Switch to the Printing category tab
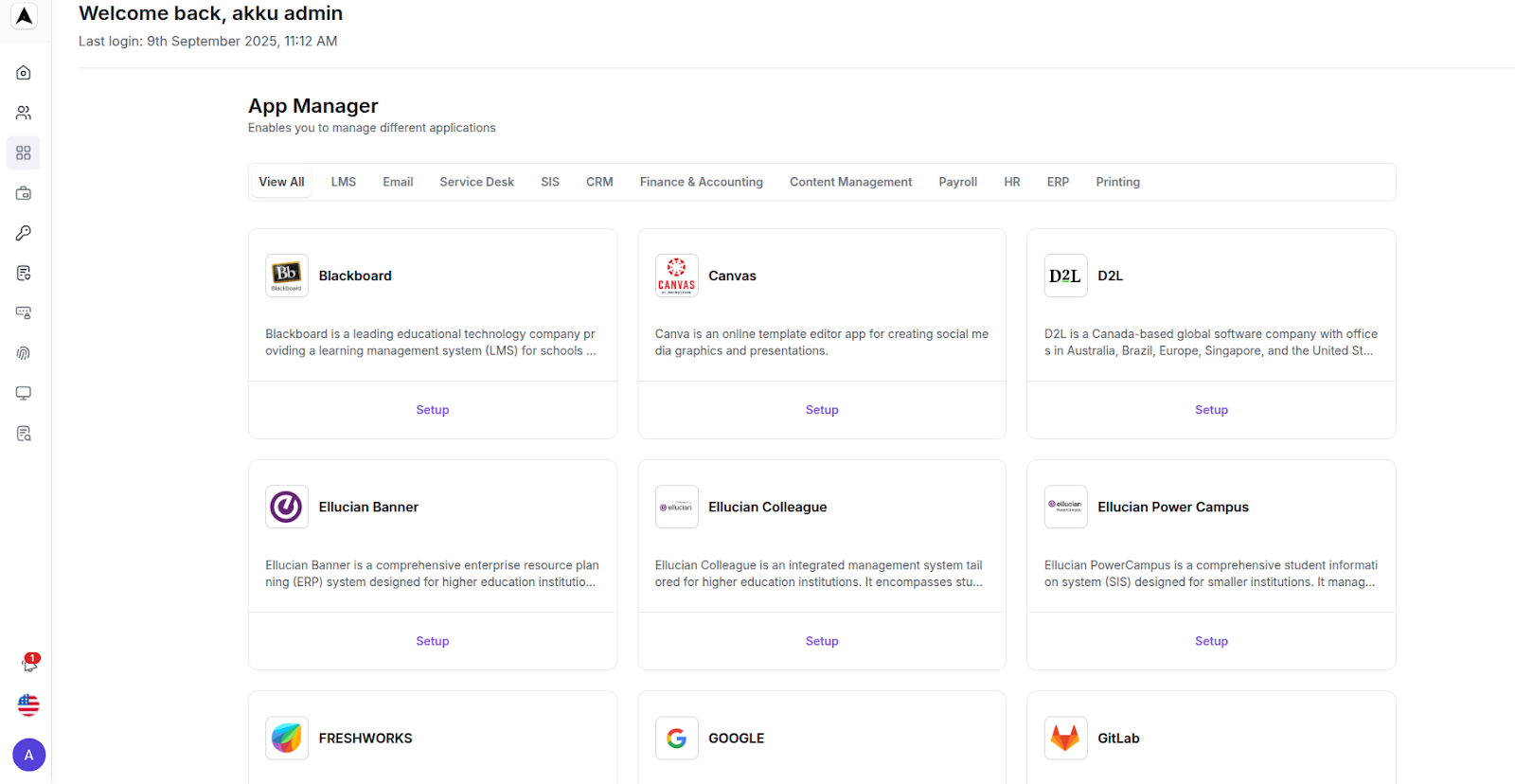The width and height of the screenshot is (1515, 784). point(1118,182)
